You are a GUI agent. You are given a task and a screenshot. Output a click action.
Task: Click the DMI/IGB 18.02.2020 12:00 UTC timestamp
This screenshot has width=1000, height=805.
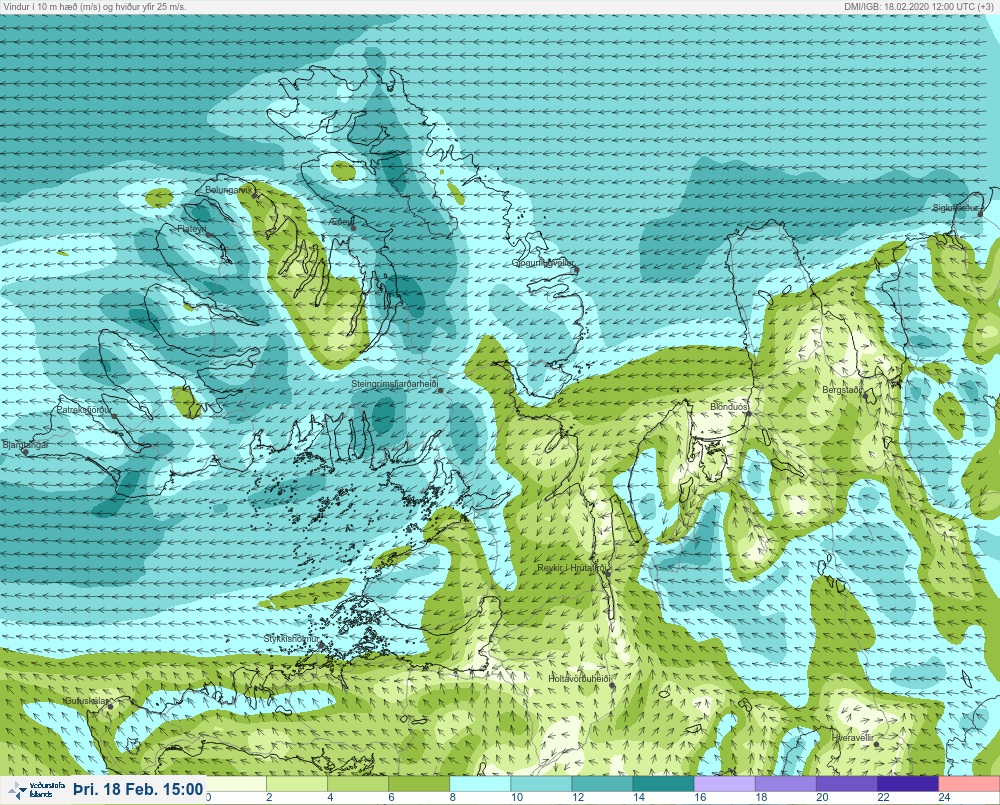pos(918,6)
